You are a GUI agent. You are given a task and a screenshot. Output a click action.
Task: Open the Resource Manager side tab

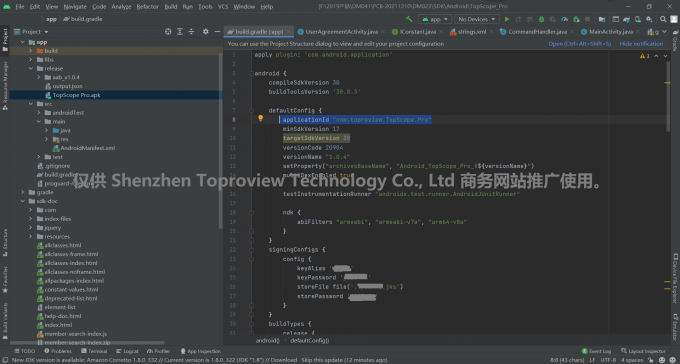coord(5,85)
